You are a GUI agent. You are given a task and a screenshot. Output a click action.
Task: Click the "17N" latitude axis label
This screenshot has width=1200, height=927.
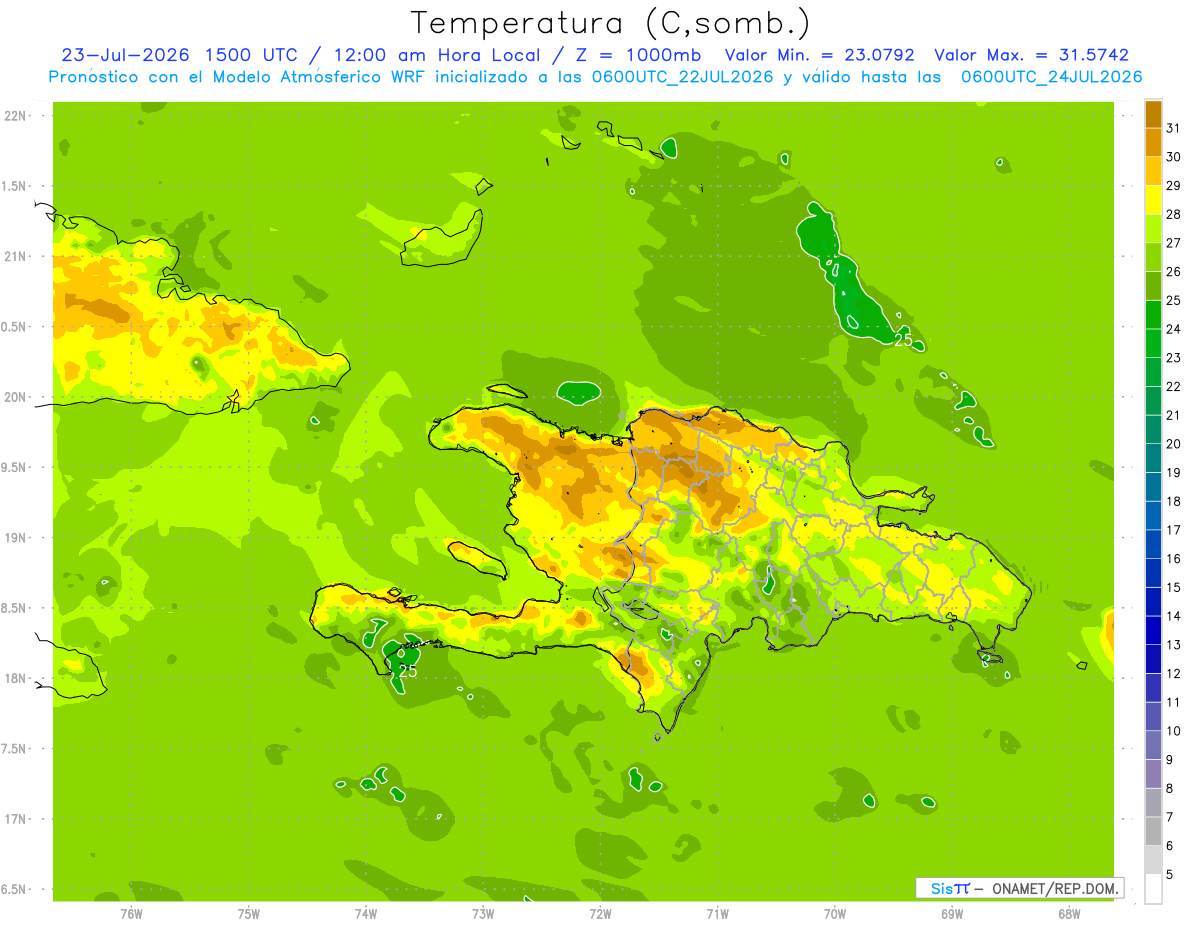[14, 819]
